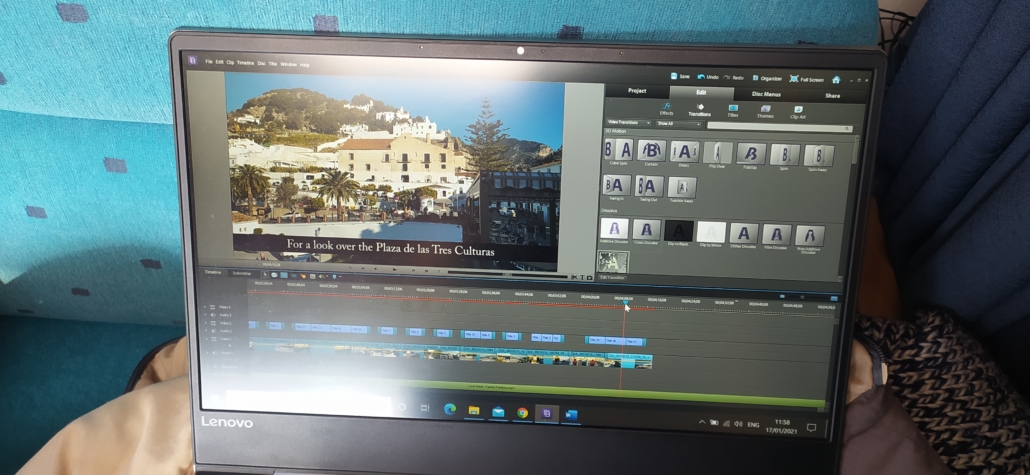
Task: Open the File menu
Action: tap(209, 62)
